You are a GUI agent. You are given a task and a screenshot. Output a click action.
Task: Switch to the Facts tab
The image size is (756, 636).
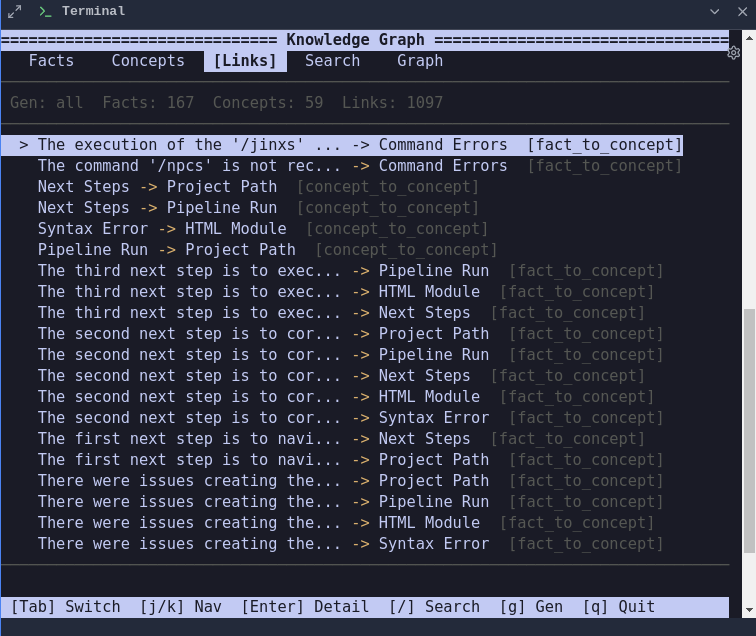[51, 61]
